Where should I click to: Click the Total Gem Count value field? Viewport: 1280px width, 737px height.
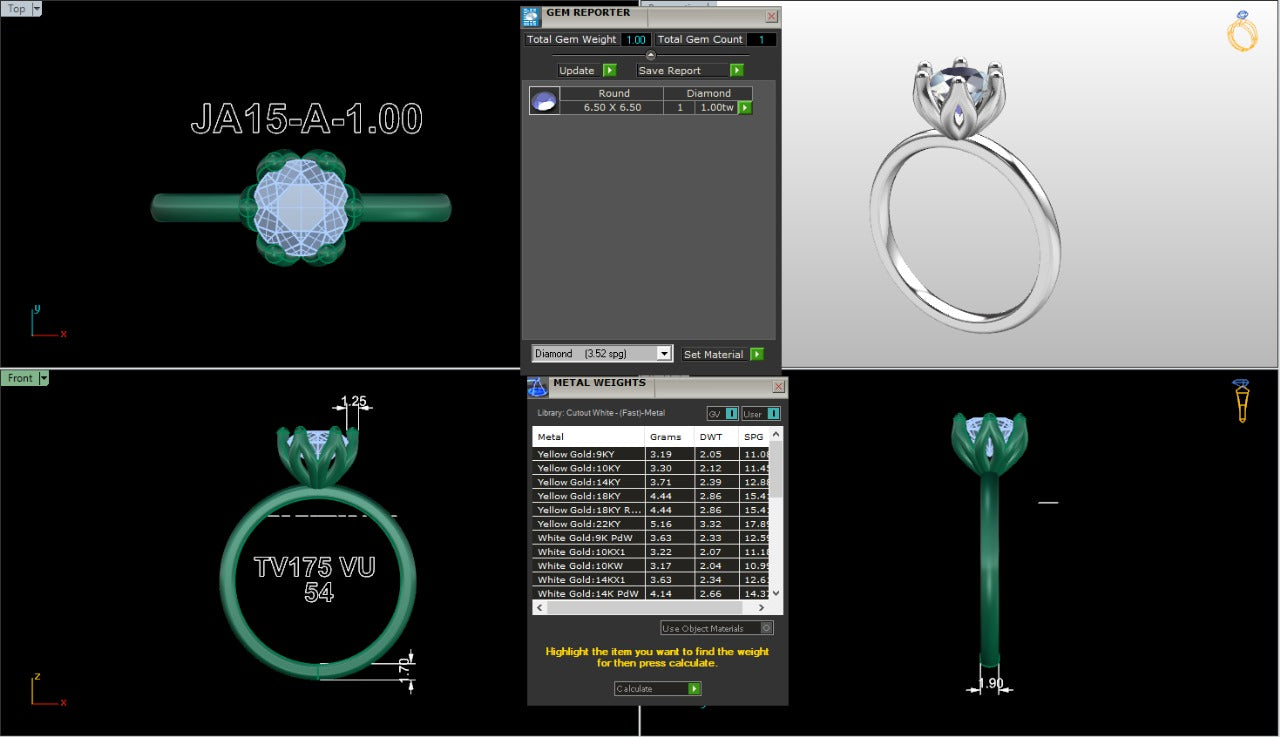tap(761, 40)
